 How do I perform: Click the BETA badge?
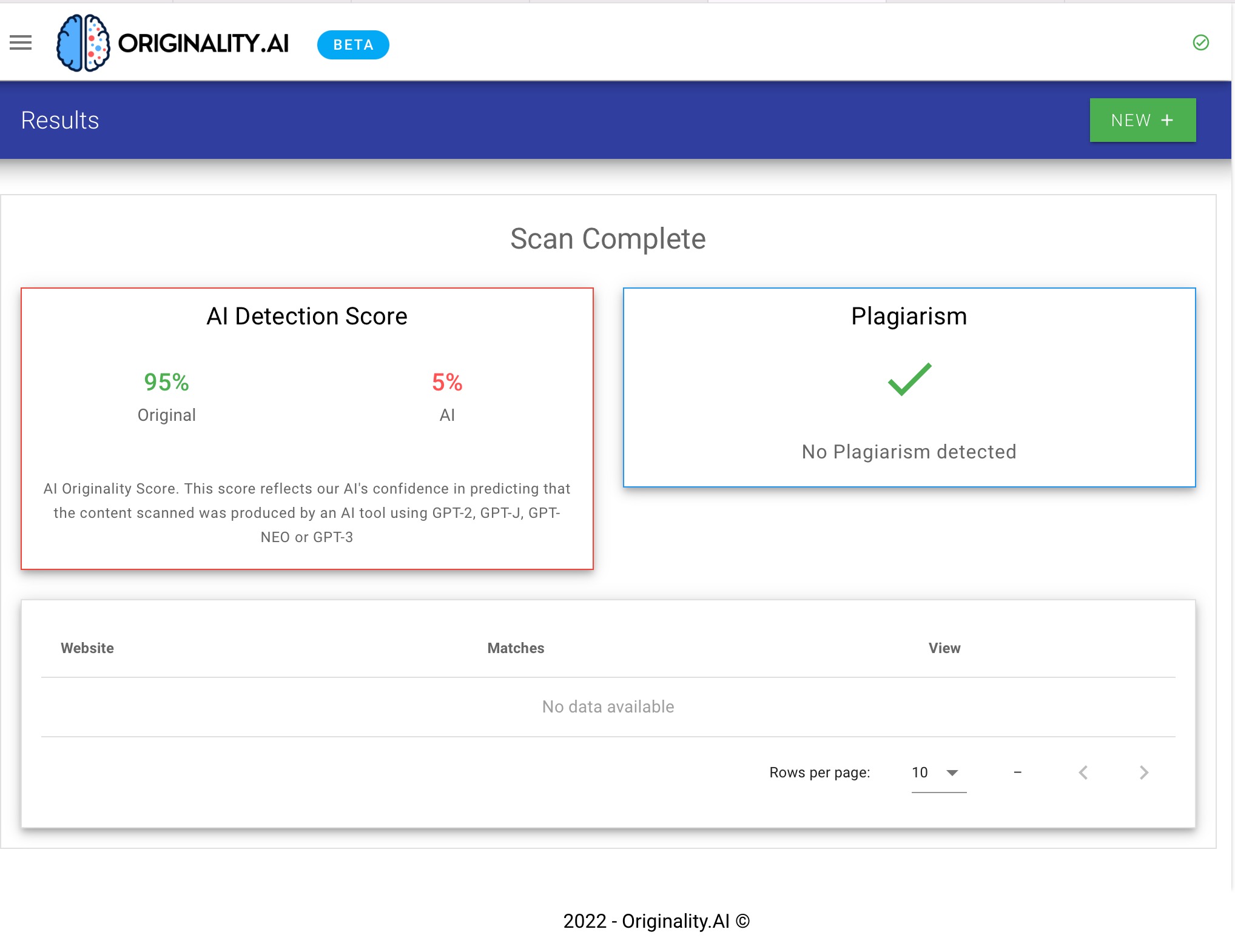[x=353, y=45]
